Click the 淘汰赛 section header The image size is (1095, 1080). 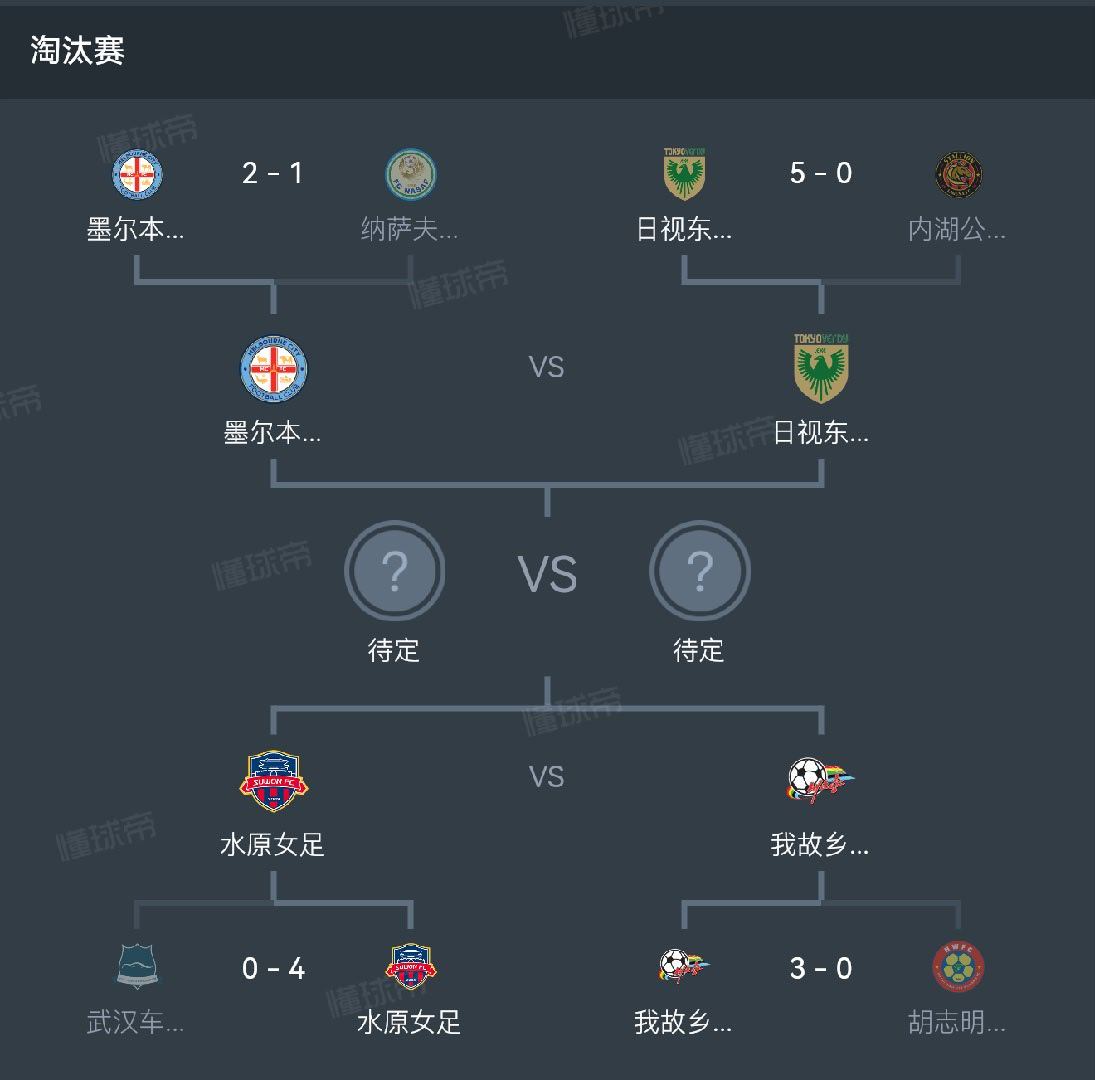pyautogui.click(x=77, y=51)
